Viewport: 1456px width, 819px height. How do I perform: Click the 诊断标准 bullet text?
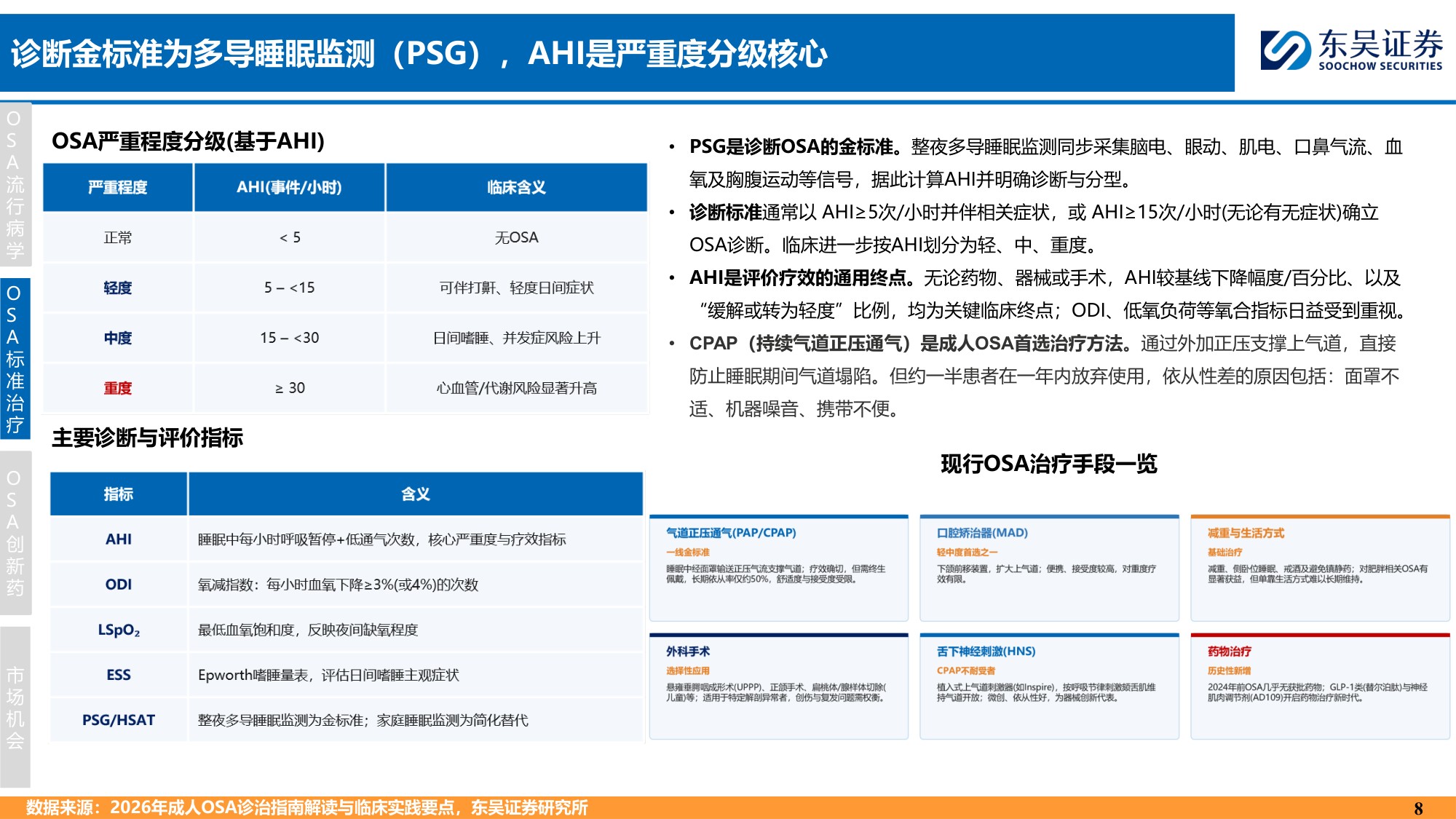pyautogui.click(x=1034, y=229)
